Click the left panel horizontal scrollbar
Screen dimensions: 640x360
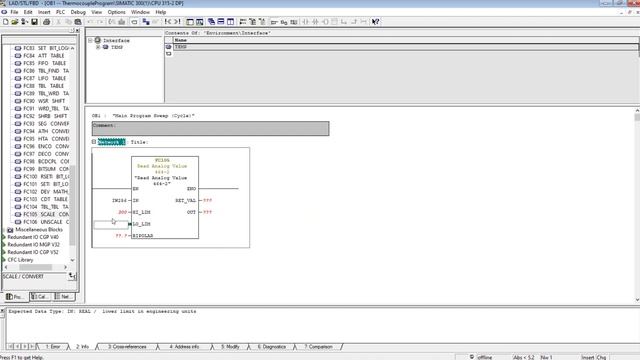tap(36, 267)
